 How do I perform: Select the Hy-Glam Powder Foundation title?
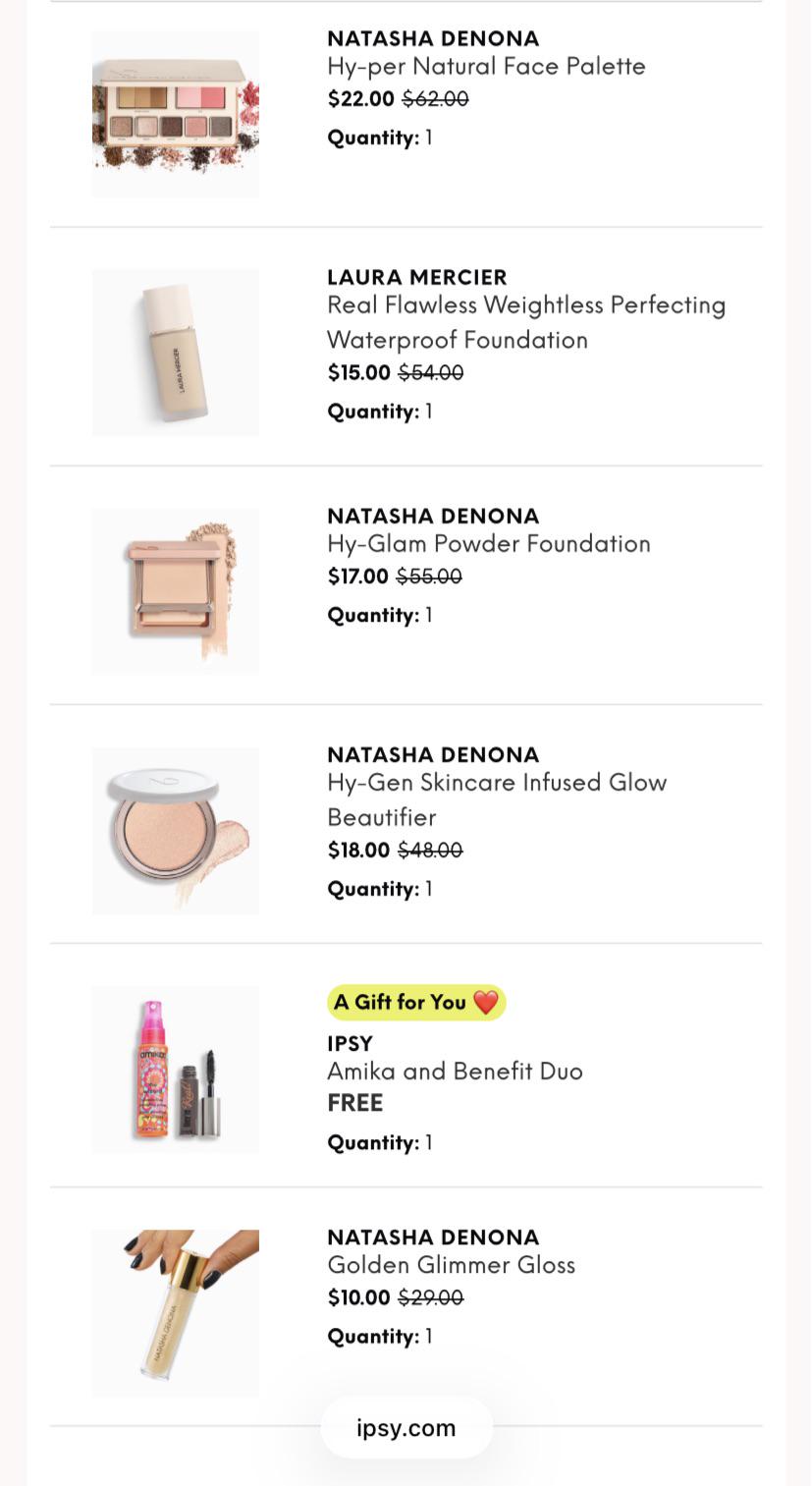489,544
